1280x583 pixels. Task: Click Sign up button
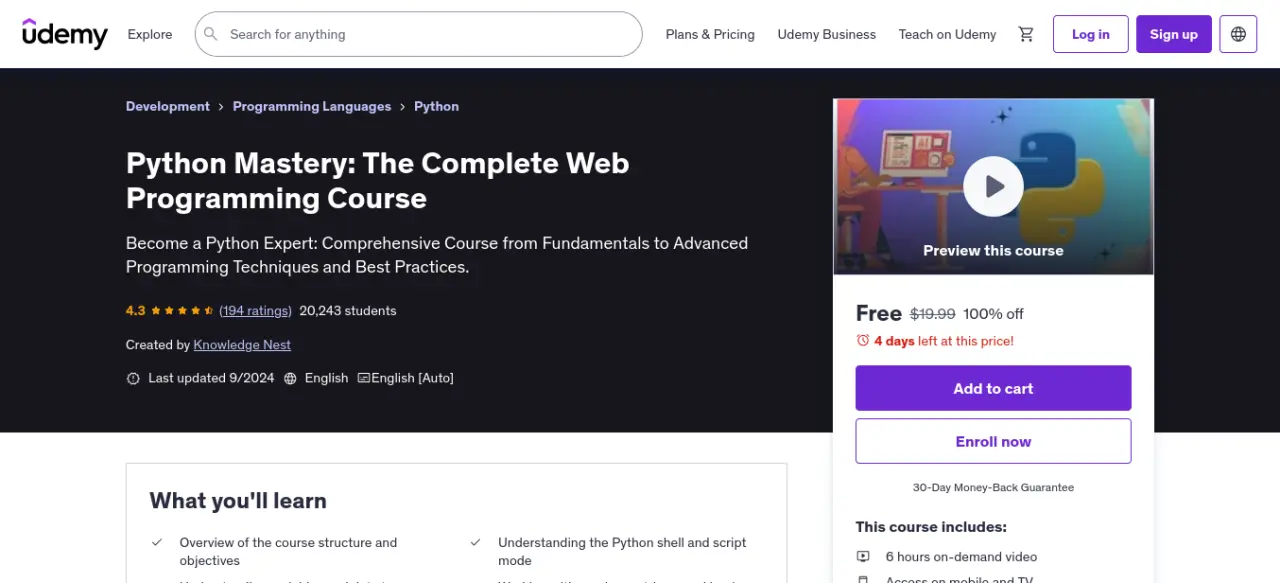1174,34
